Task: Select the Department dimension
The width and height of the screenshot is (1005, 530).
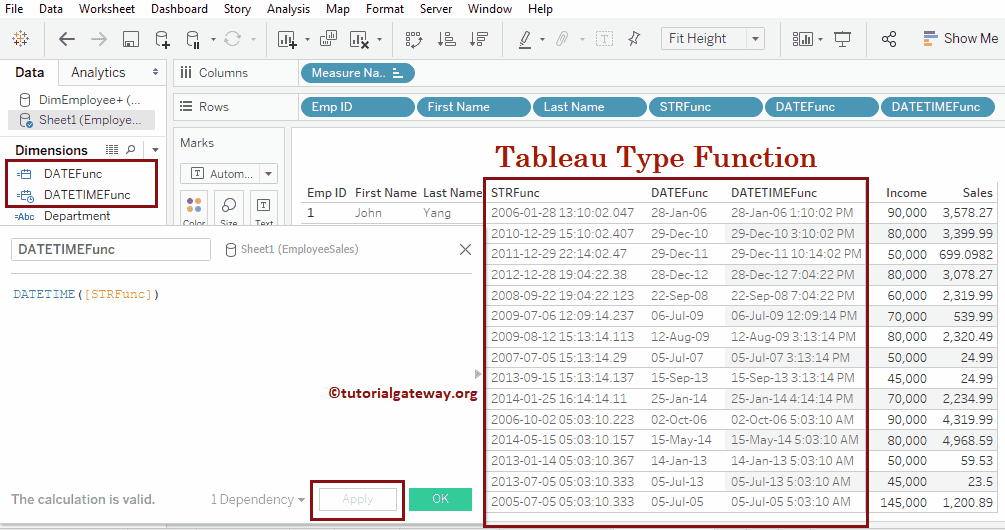Action: pyautogui.click(x=76, y=216)
